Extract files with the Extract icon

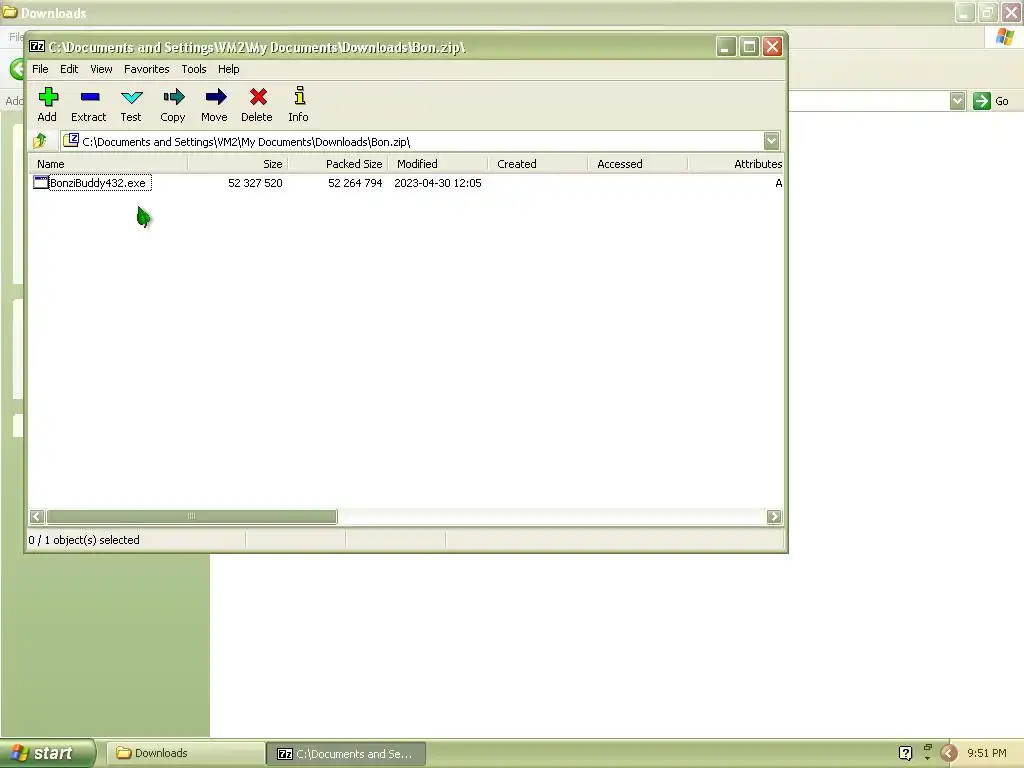point(89,97)
